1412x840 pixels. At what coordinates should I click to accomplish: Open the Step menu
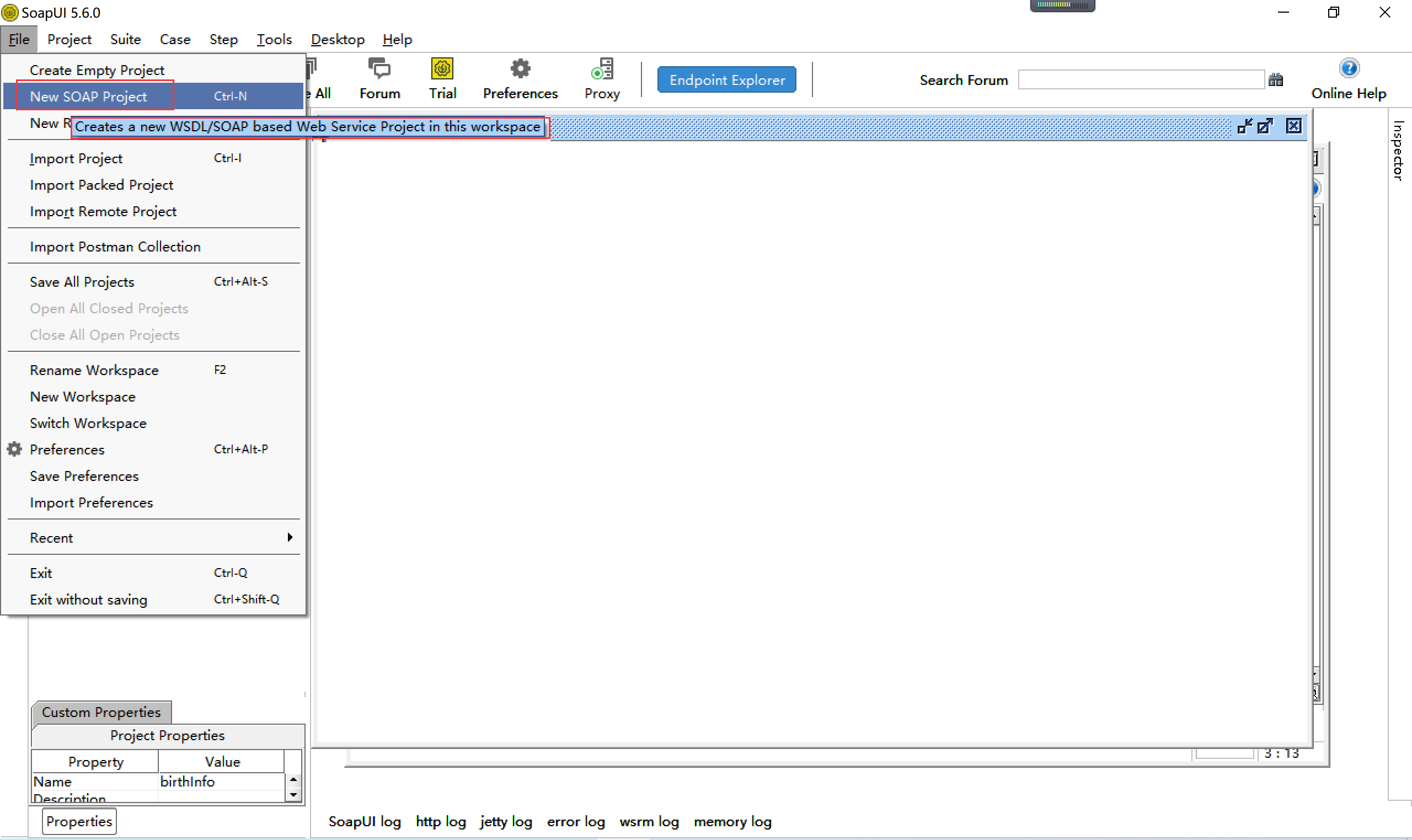coord(223,39)
